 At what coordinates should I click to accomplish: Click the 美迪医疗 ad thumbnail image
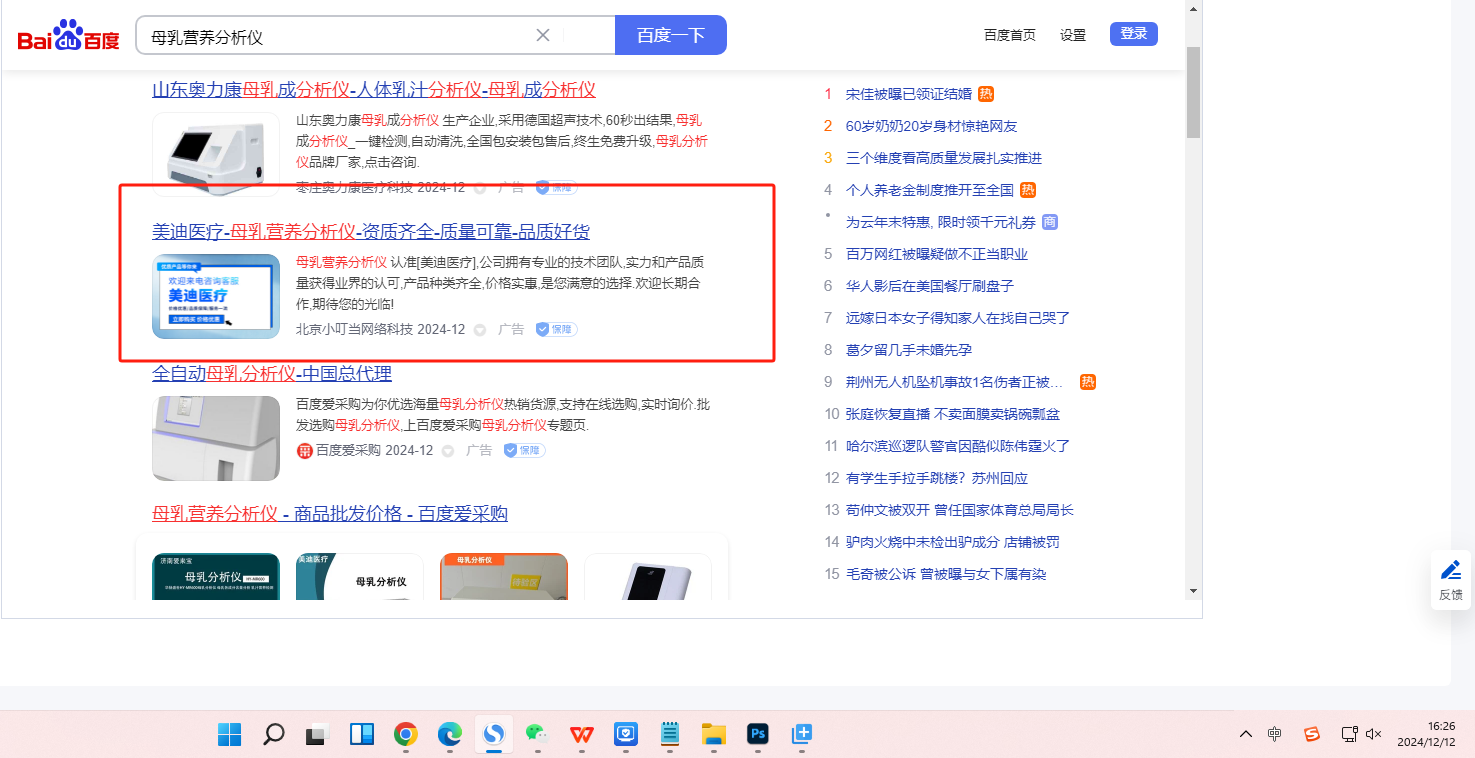[x=216, y=296]
